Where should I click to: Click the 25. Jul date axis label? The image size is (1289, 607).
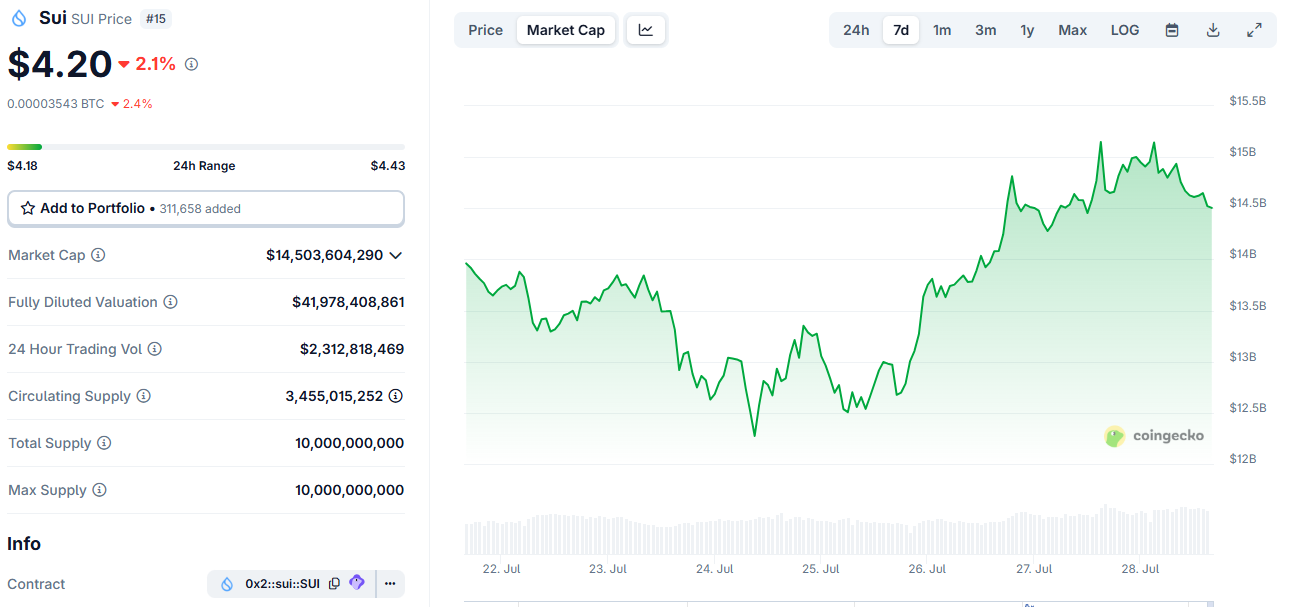(821, 569)
